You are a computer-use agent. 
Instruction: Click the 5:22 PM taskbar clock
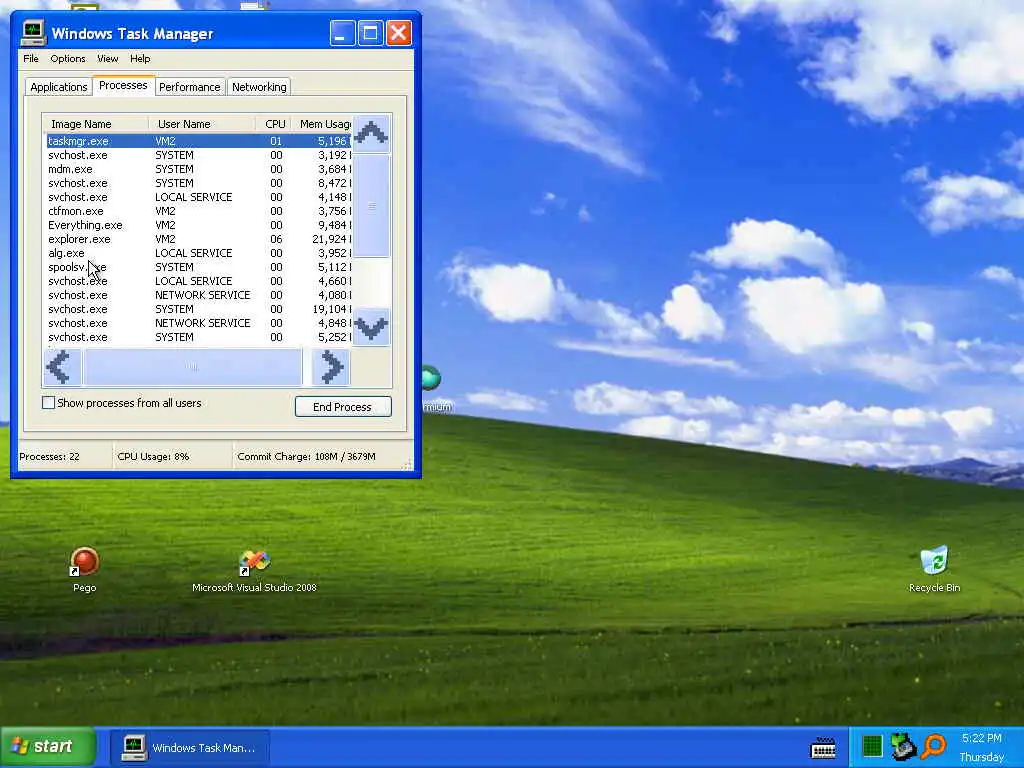click(x=982, y=738)
